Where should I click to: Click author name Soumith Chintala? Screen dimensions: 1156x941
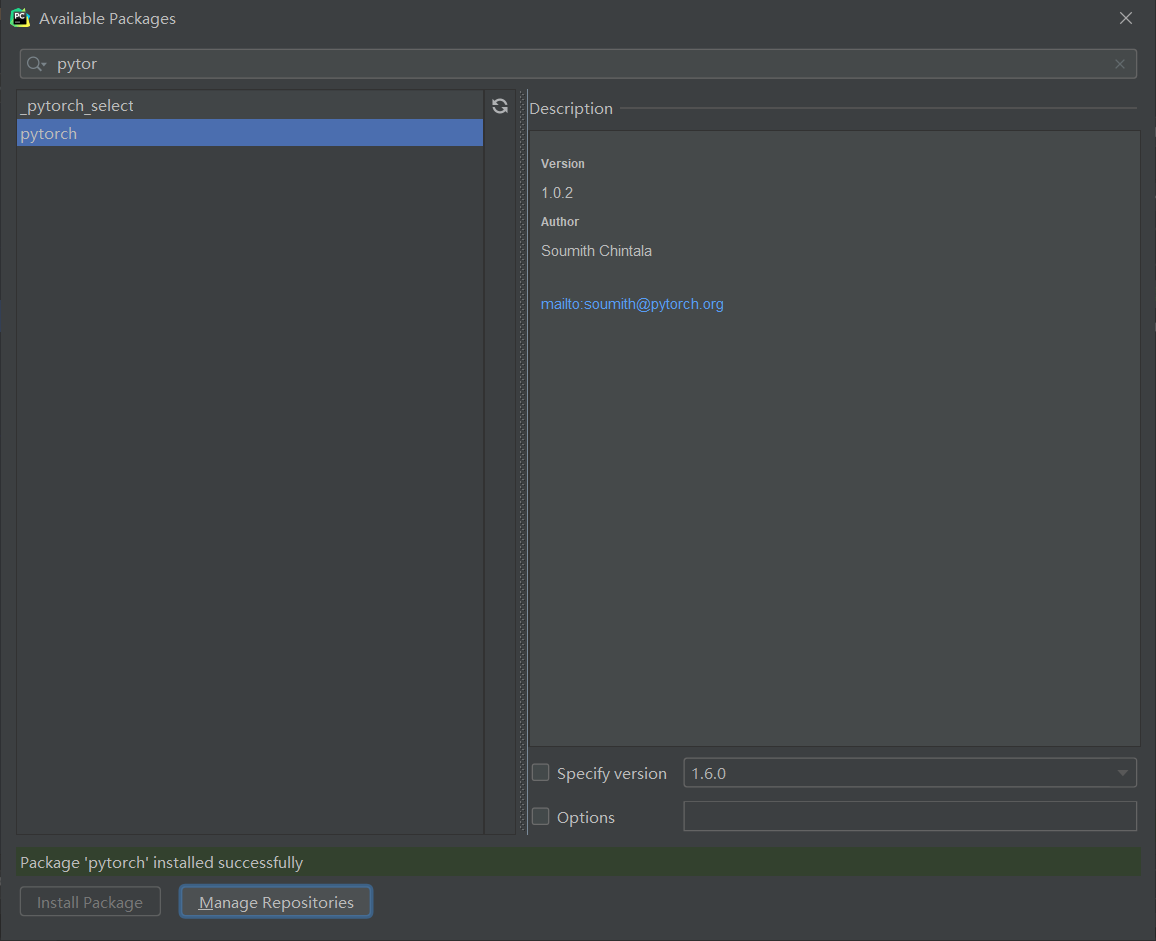596,251
